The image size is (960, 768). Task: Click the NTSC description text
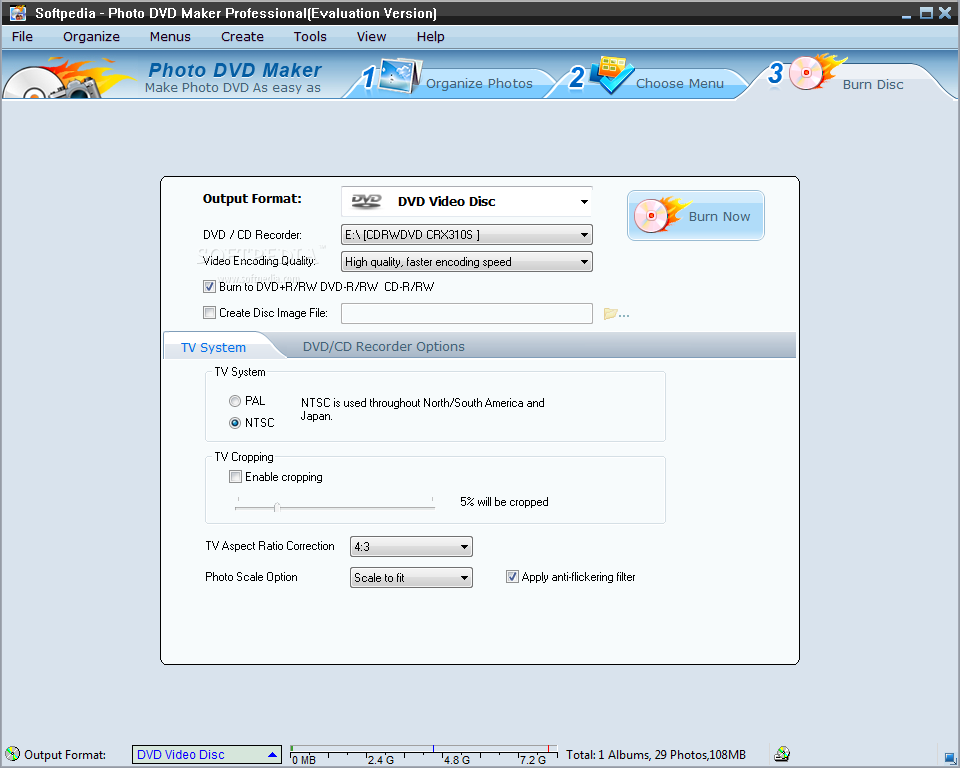tap(422, 409)
